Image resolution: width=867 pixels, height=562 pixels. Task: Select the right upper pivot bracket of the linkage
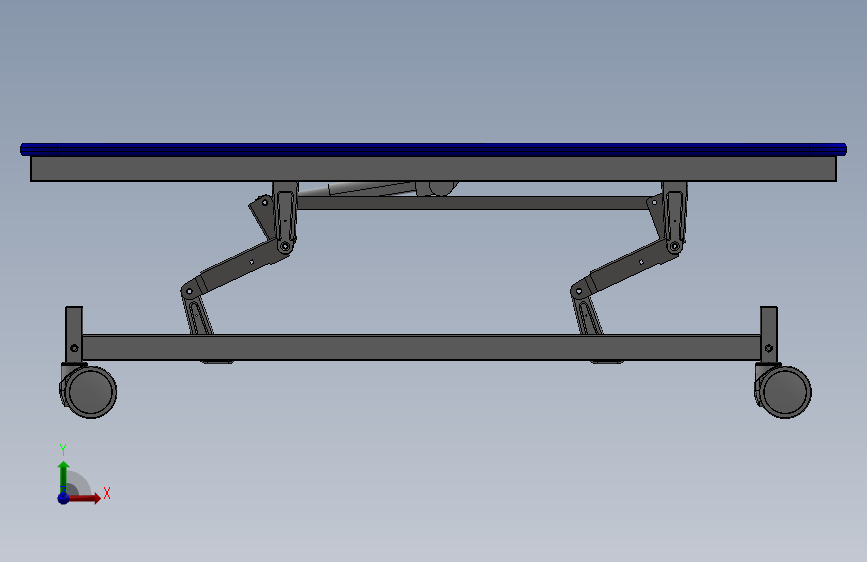click(x=675, y=216)
